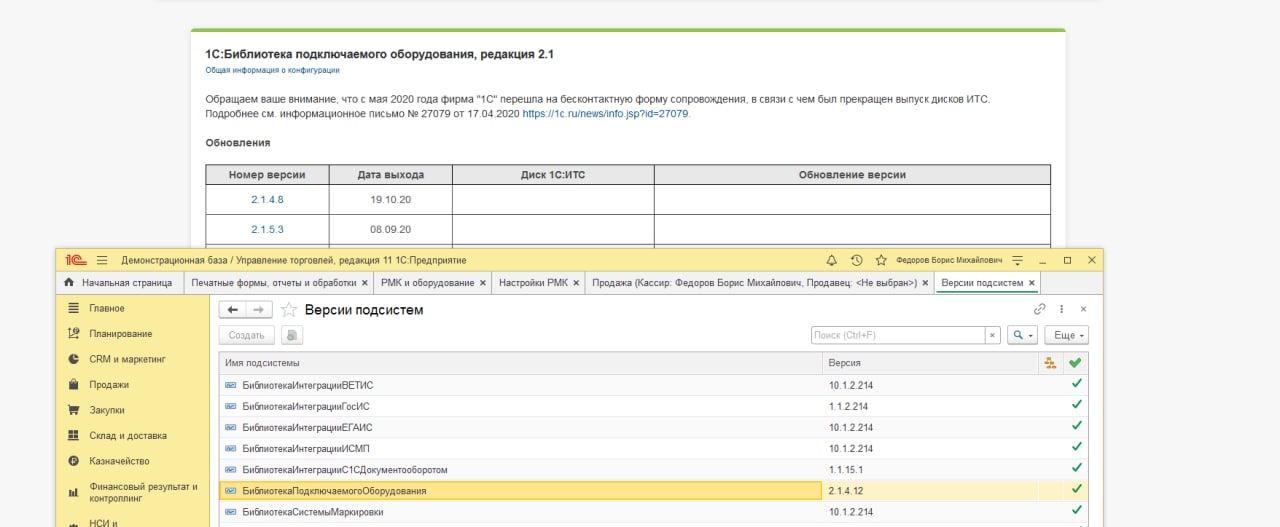Viewport: 1280px width, 527px height.
Task: Click checkmark in БиблиотекаИнтеграцииВЕТИС row
Action: pos(1076,384)
